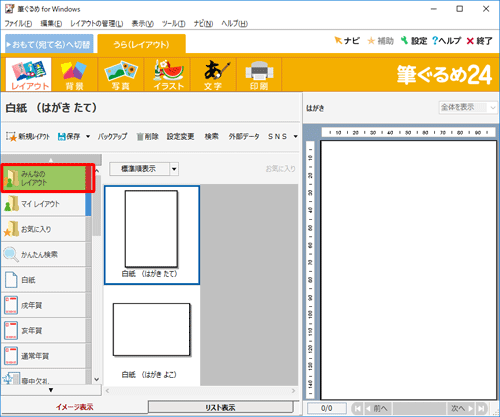Click the category list down arrow bar
Screen dimensions: 500x417
[x=51, y=390]
